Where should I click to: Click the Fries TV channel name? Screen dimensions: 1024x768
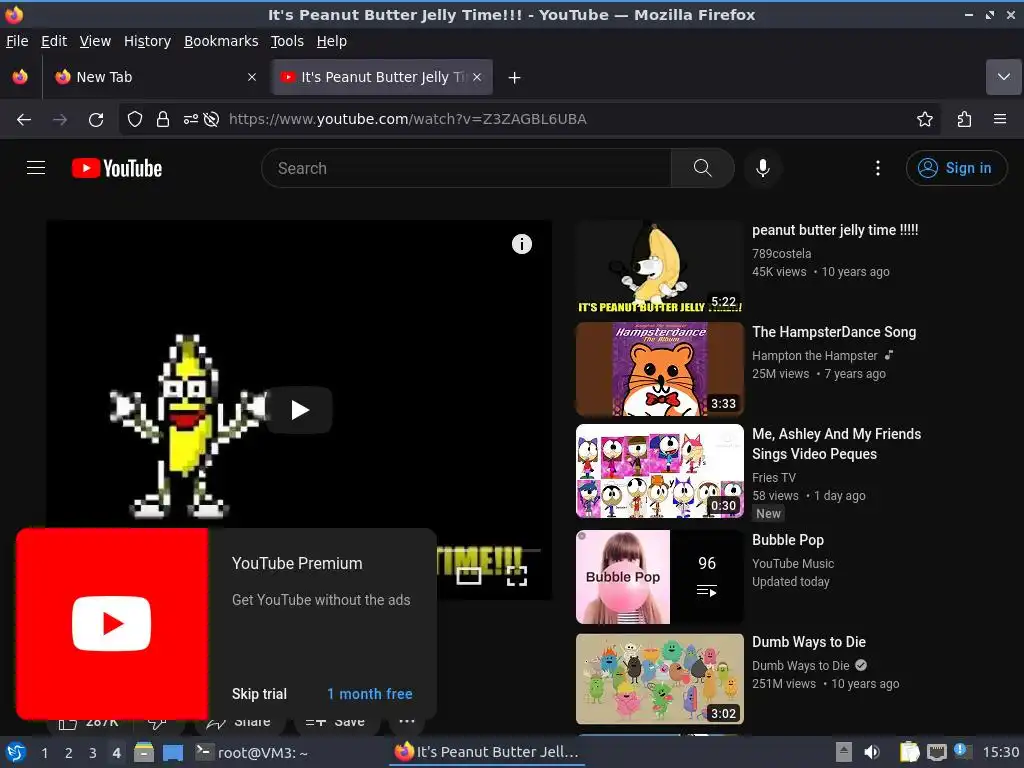point(774,477)
